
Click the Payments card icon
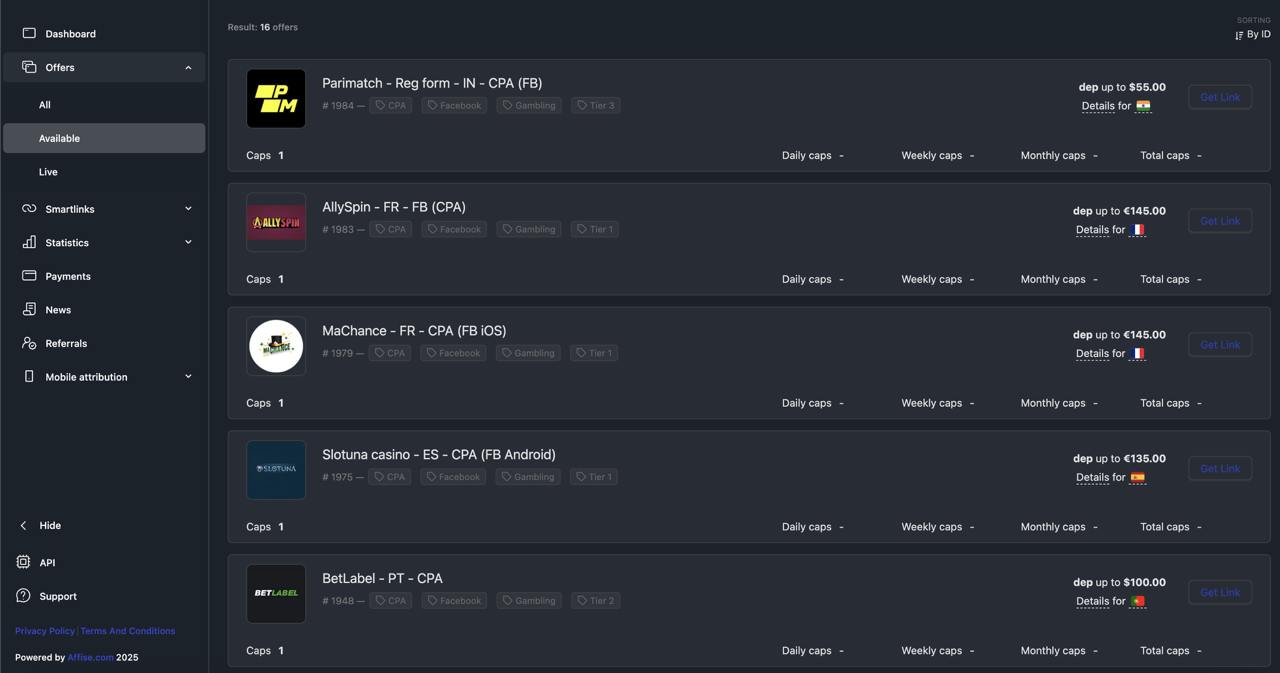[x=29, y=276]
